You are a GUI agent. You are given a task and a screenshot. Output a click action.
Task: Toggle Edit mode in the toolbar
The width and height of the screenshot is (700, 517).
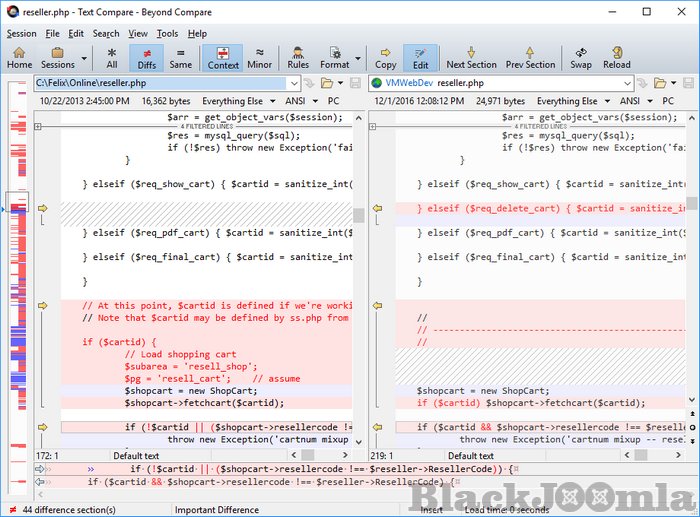420,57
